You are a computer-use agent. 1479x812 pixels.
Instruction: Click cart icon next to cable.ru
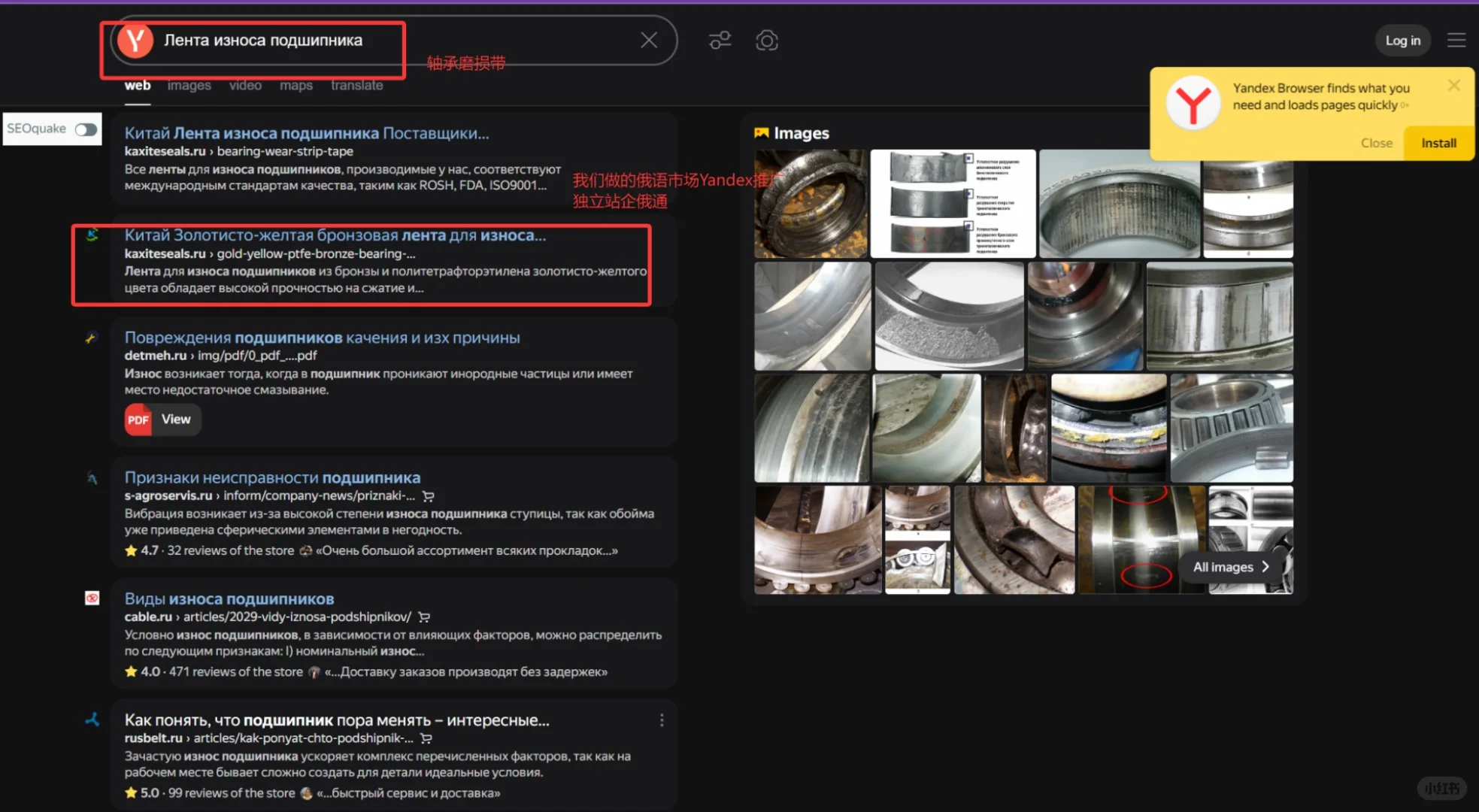[424, 617]
